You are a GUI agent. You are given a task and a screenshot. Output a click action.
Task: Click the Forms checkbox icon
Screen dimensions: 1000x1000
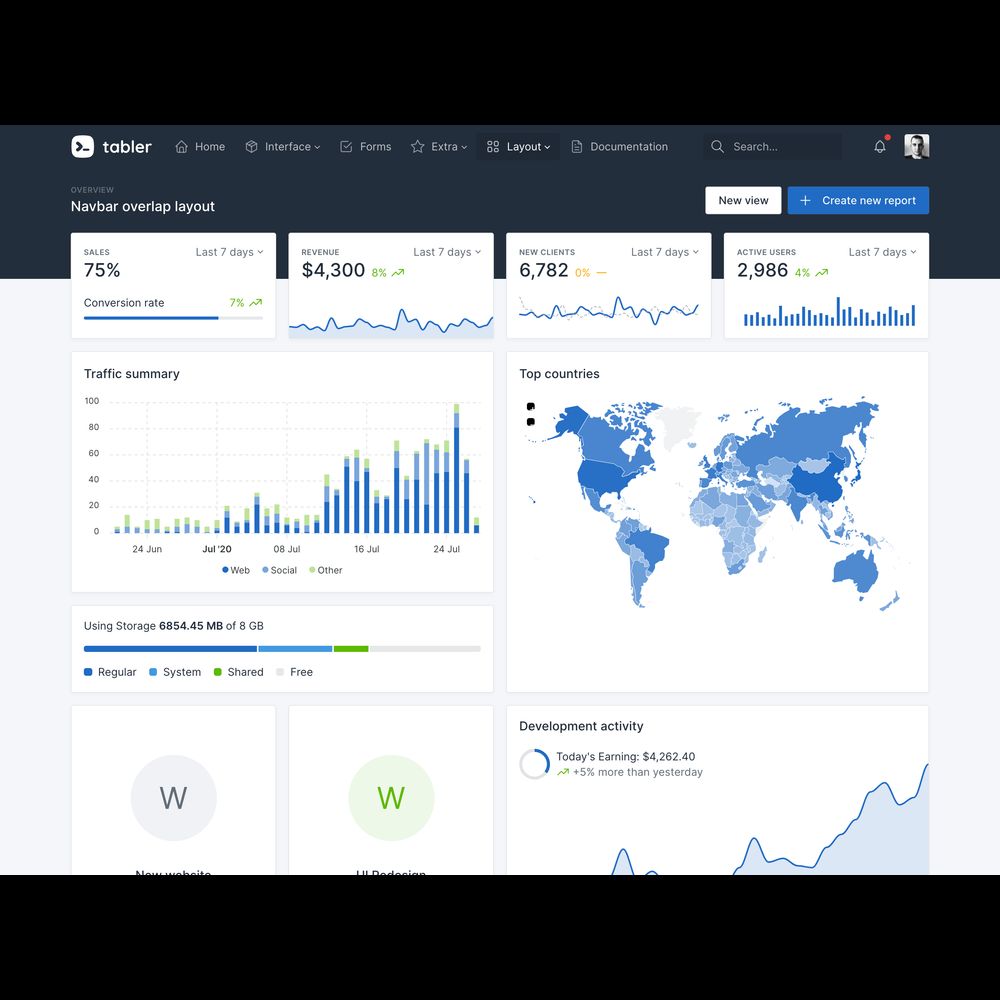(346, 147)
